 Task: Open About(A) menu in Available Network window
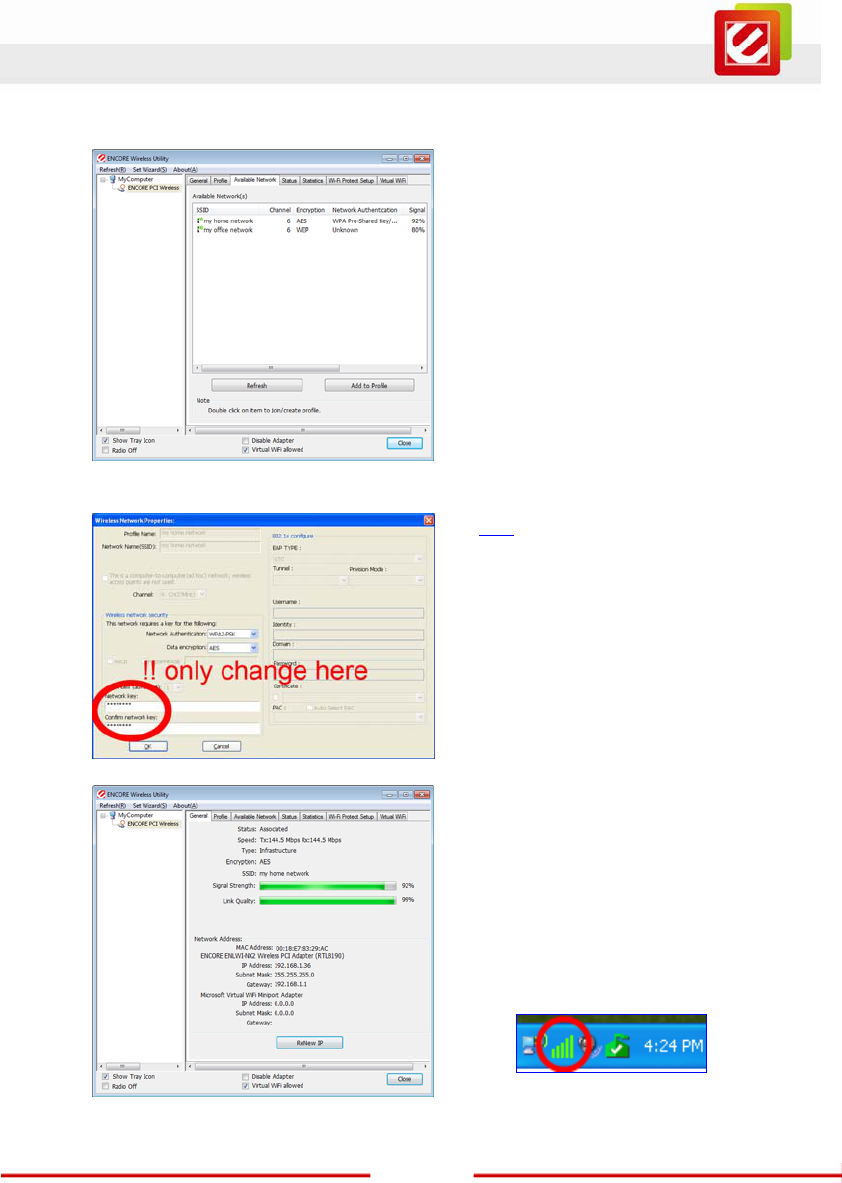pyautogui.click(x=186, y=171)
